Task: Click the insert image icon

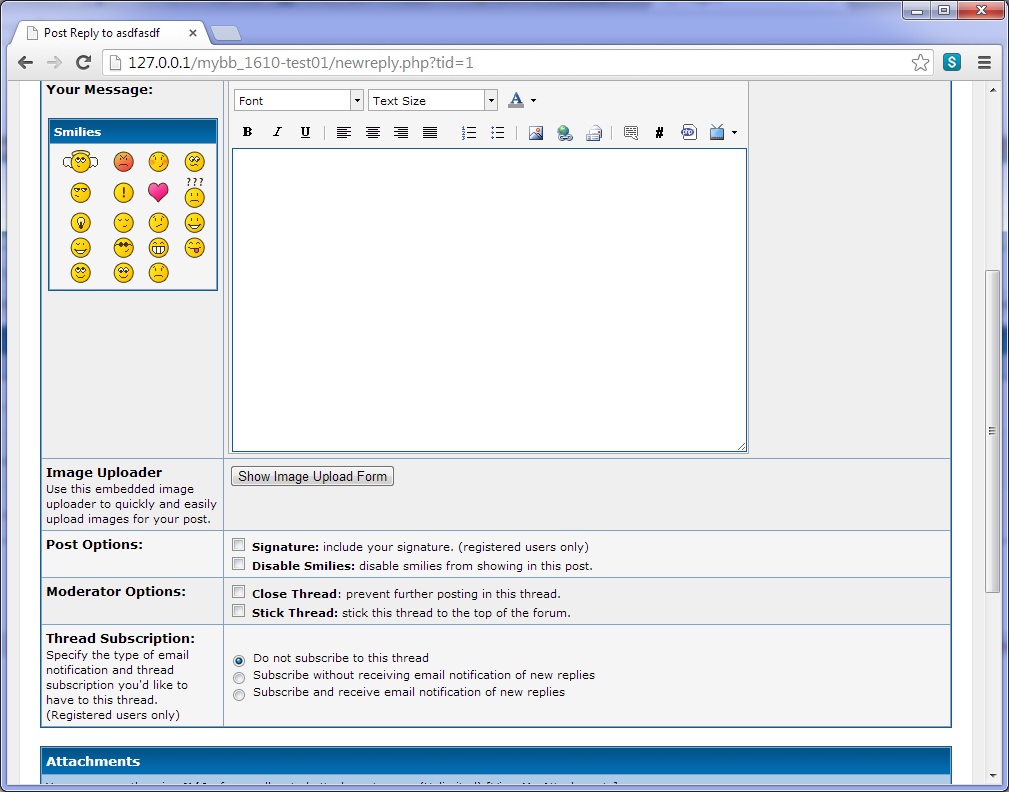Action: click(x=536, y=132)
